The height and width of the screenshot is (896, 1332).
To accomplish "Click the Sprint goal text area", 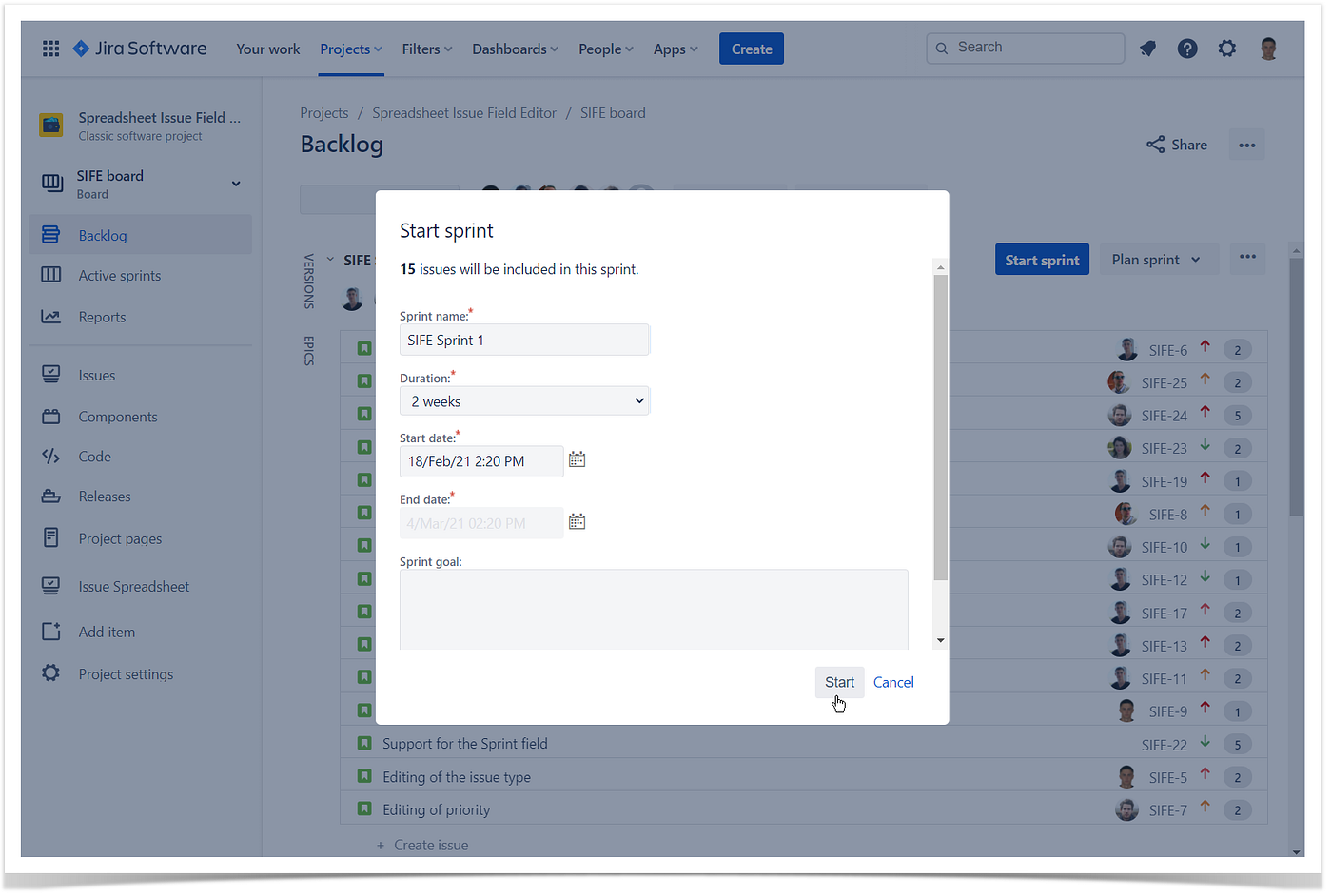I will [x=654, y=609].
